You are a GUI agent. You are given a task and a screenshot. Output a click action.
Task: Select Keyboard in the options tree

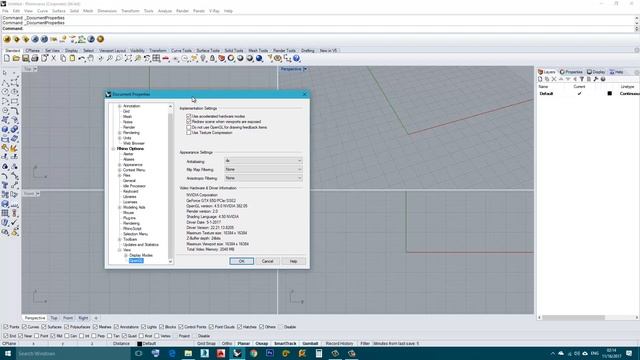point(131,191)
